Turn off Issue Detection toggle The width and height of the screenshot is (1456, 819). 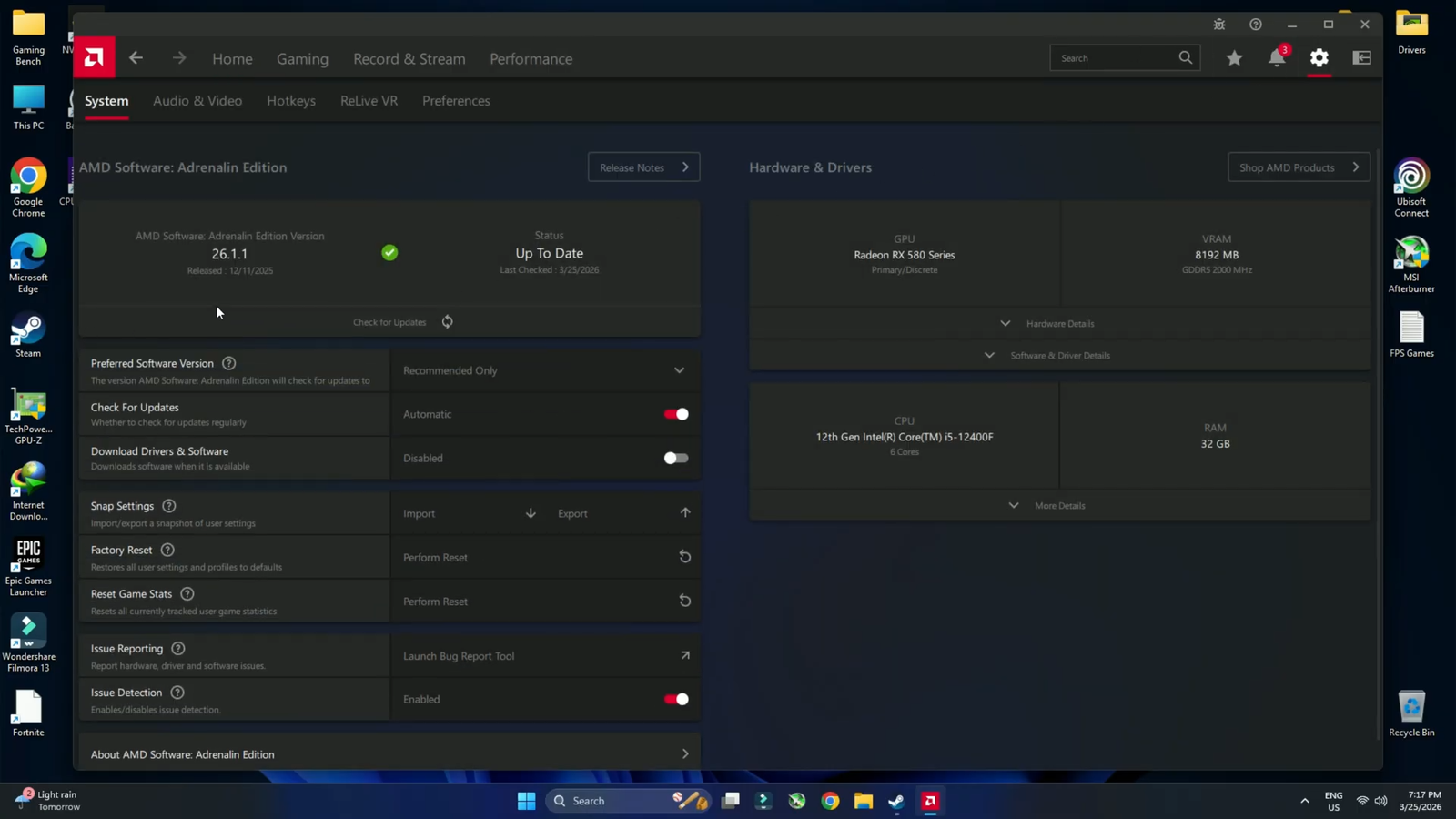pyautogui.click(x=675, y=699)
